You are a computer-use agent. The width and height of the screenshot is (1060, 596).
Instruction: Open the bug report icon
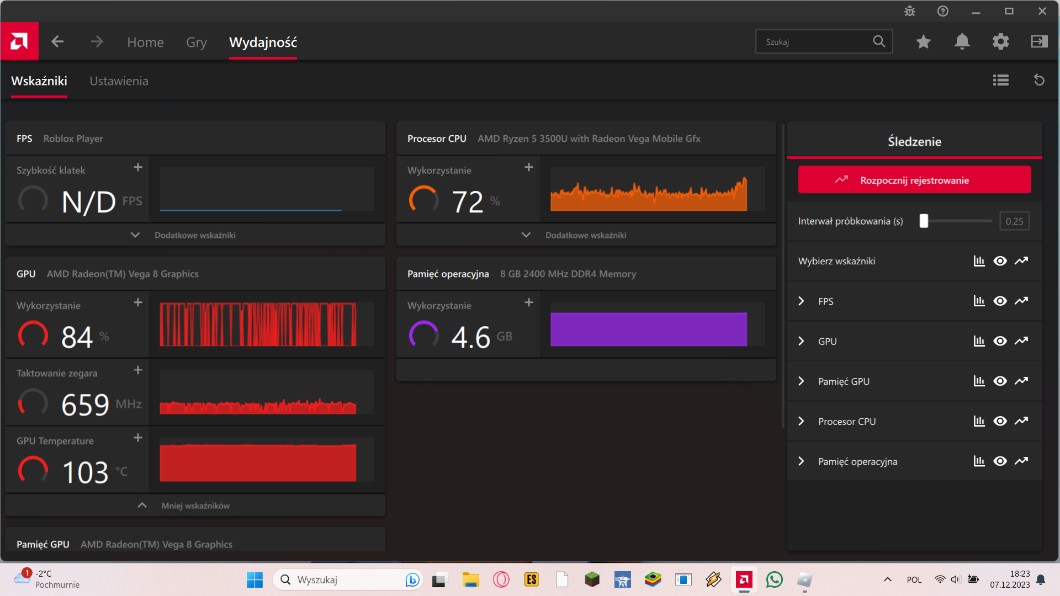pos(909,11)
